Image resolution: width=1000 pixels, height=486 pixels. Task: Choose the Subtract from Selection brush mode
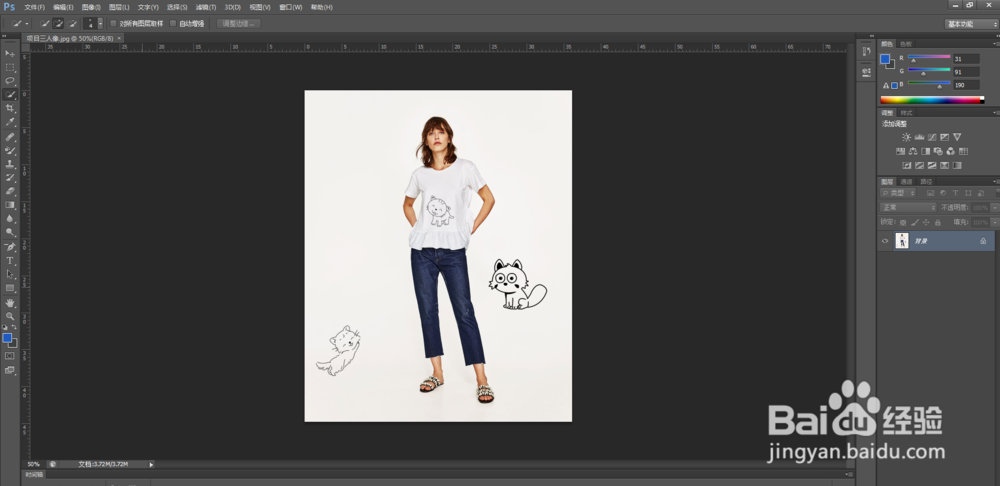pyautogui.click(x=71, y=24)
